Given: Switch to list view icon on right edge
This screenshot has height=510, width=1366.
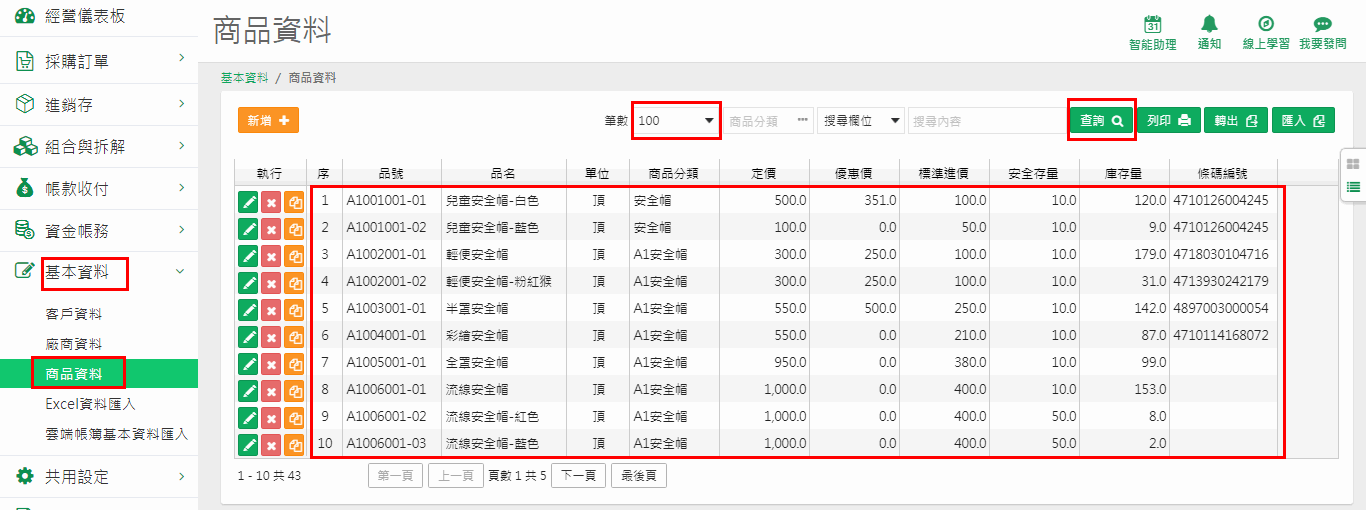Looking at the screenshot, I should point(1353,186).
